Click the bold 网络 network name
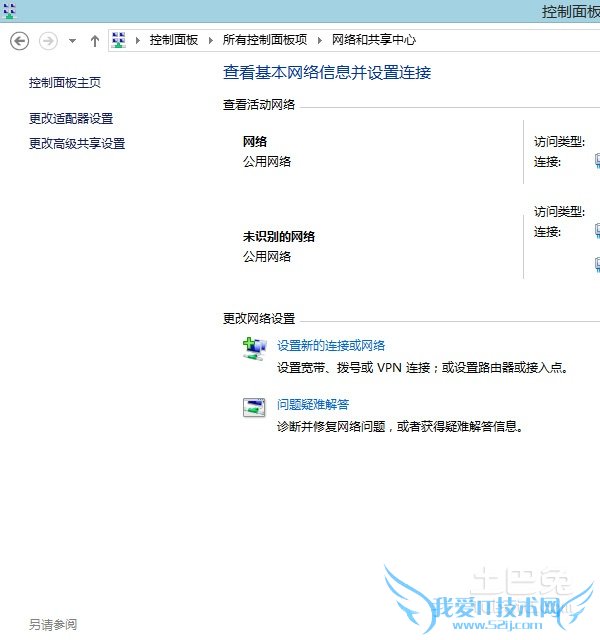This screenshot has width=600, height=640. [255, 142]
